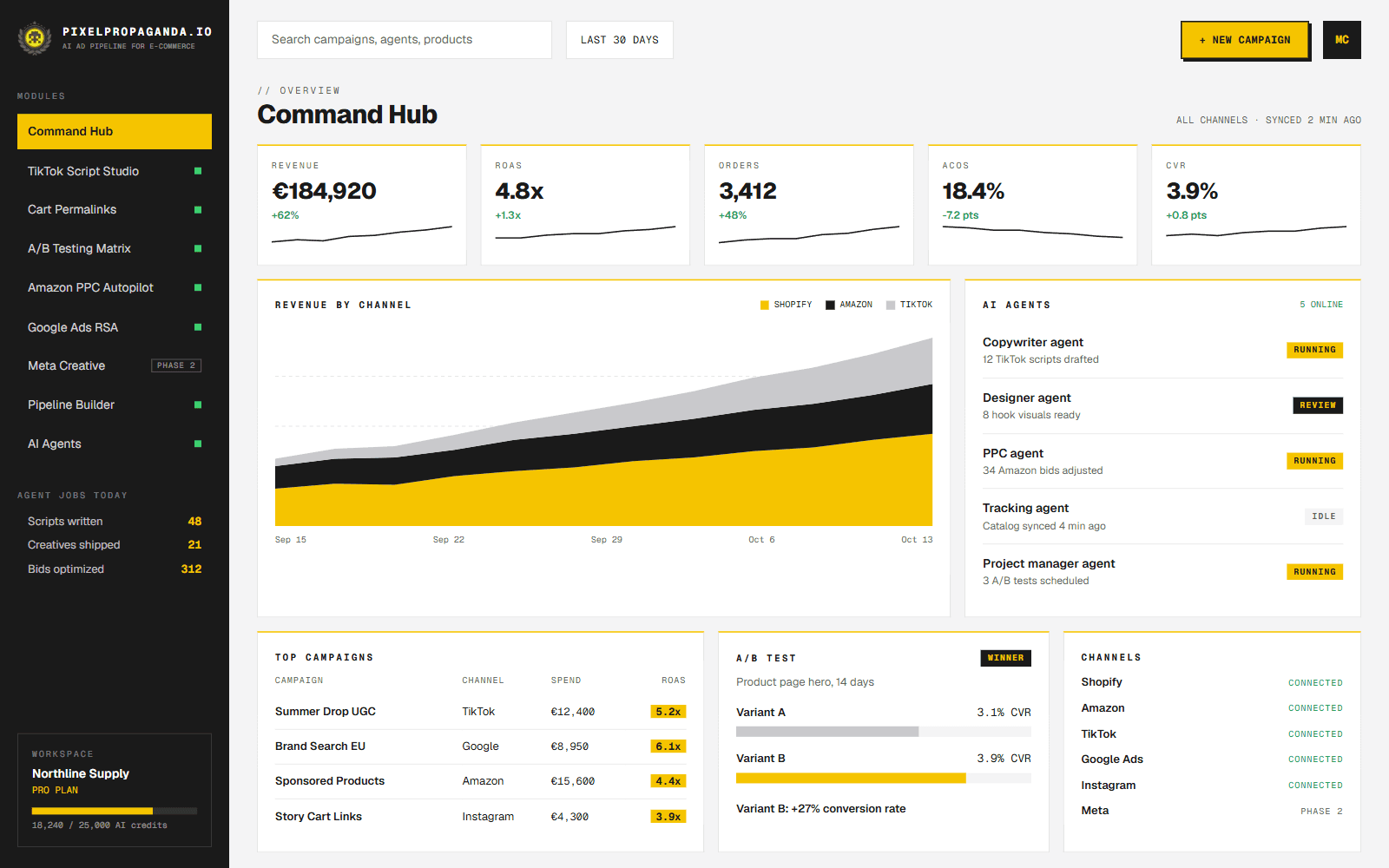Click the PHASE 2 tag on Meta Creative
The height and width of the screenshot is (868, 1389).
pos(176,365)
